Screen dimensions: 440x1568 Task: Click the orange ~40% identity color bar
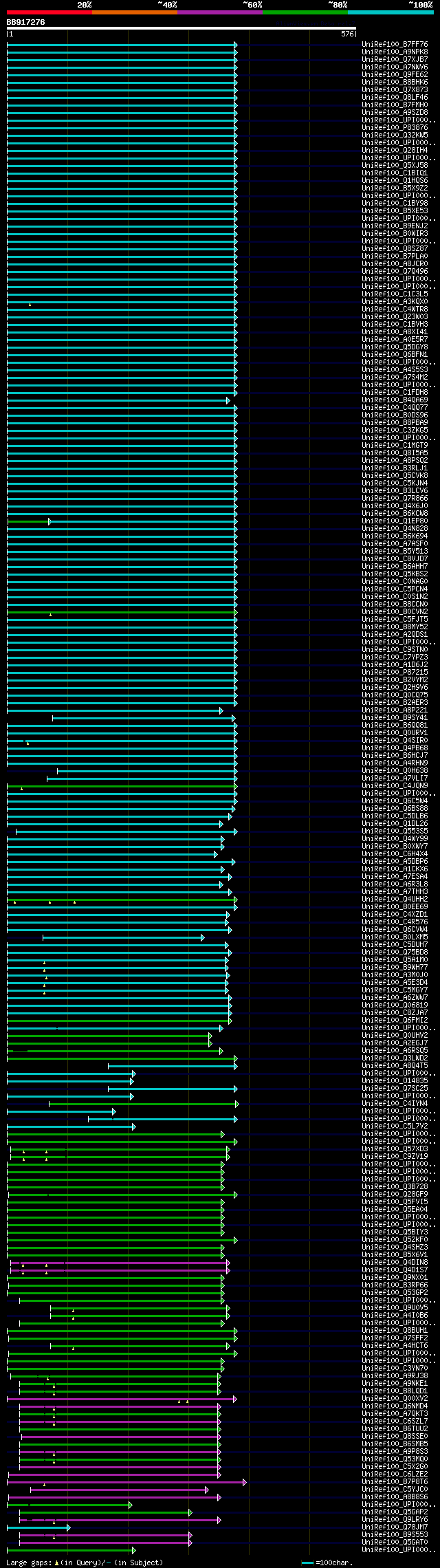click(x=135, y=12)
